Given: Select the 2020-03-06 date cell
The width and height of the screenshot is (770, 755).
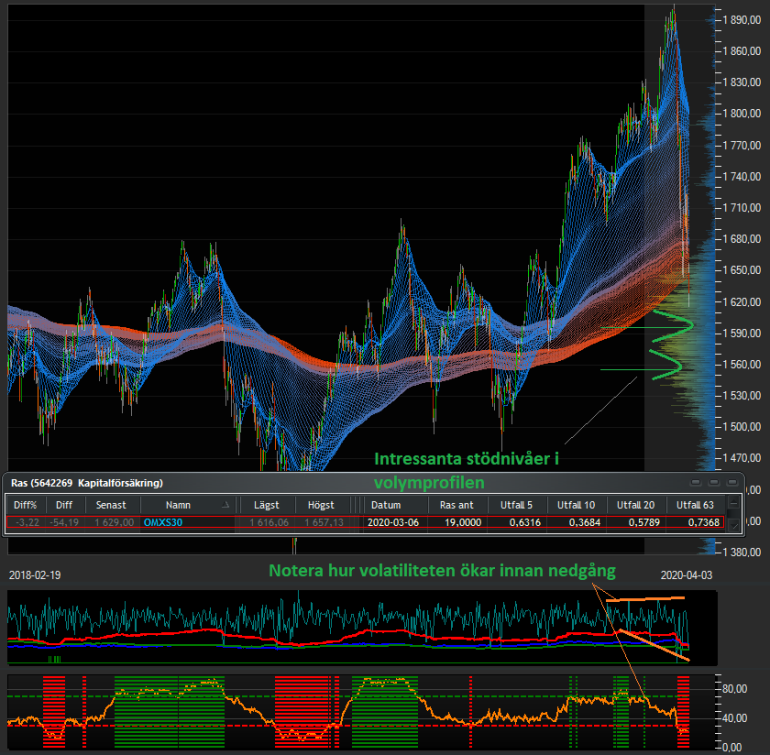Looking at the screenshot, I should pyautogui.click(x=392, y=522).
